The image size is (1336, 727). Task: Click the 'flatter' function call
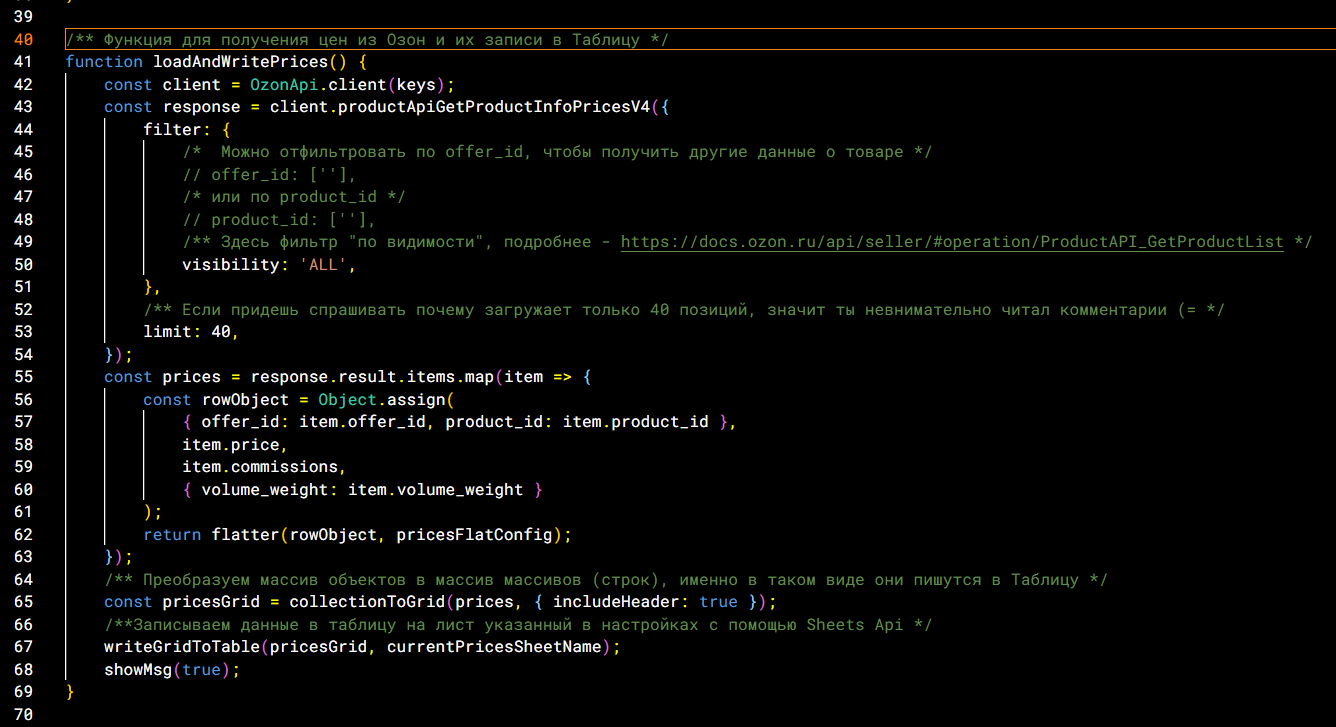click(x=246, y=535)
